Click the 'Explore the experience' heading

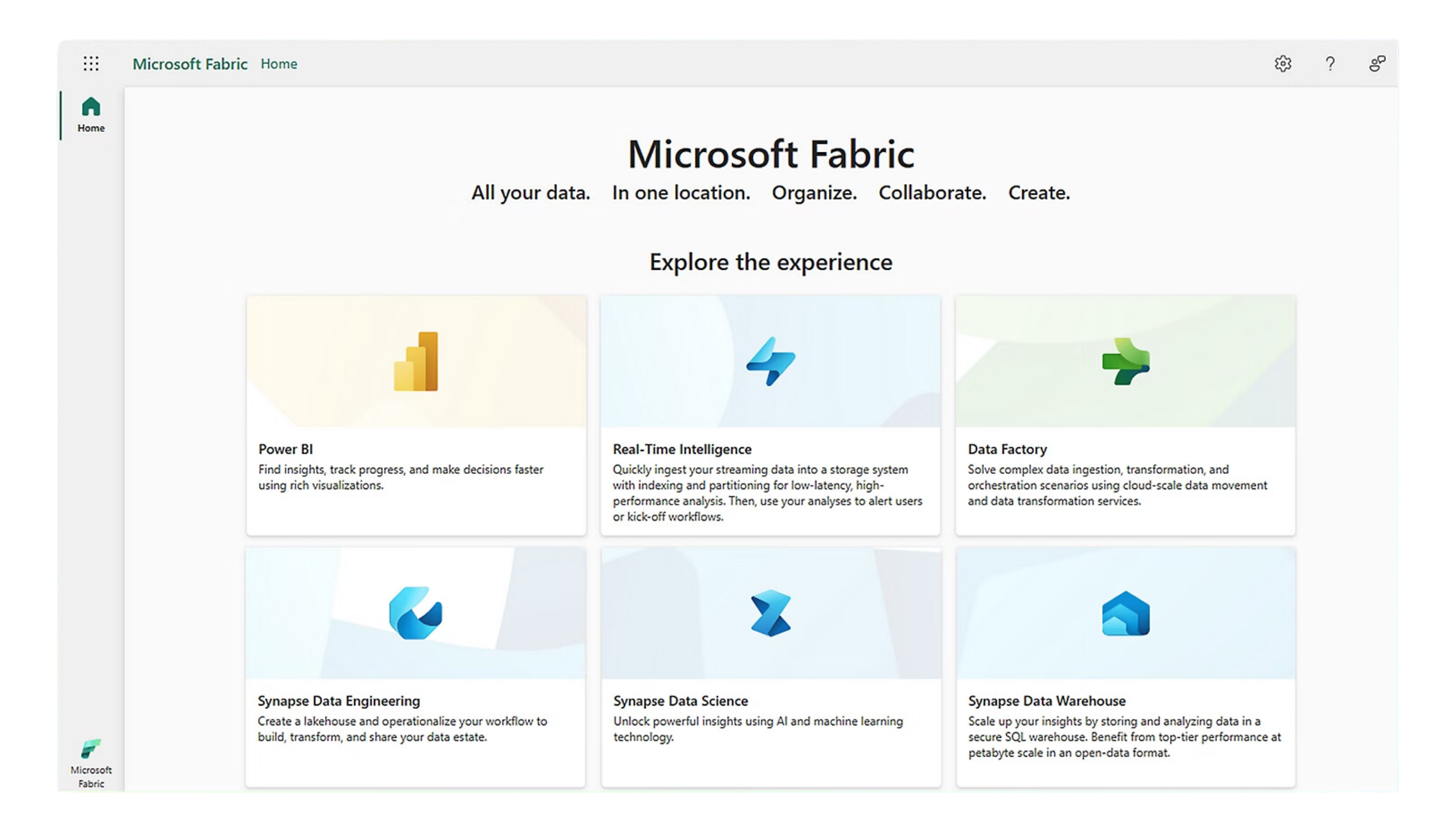pyautogui.click(x=770, y=262)
